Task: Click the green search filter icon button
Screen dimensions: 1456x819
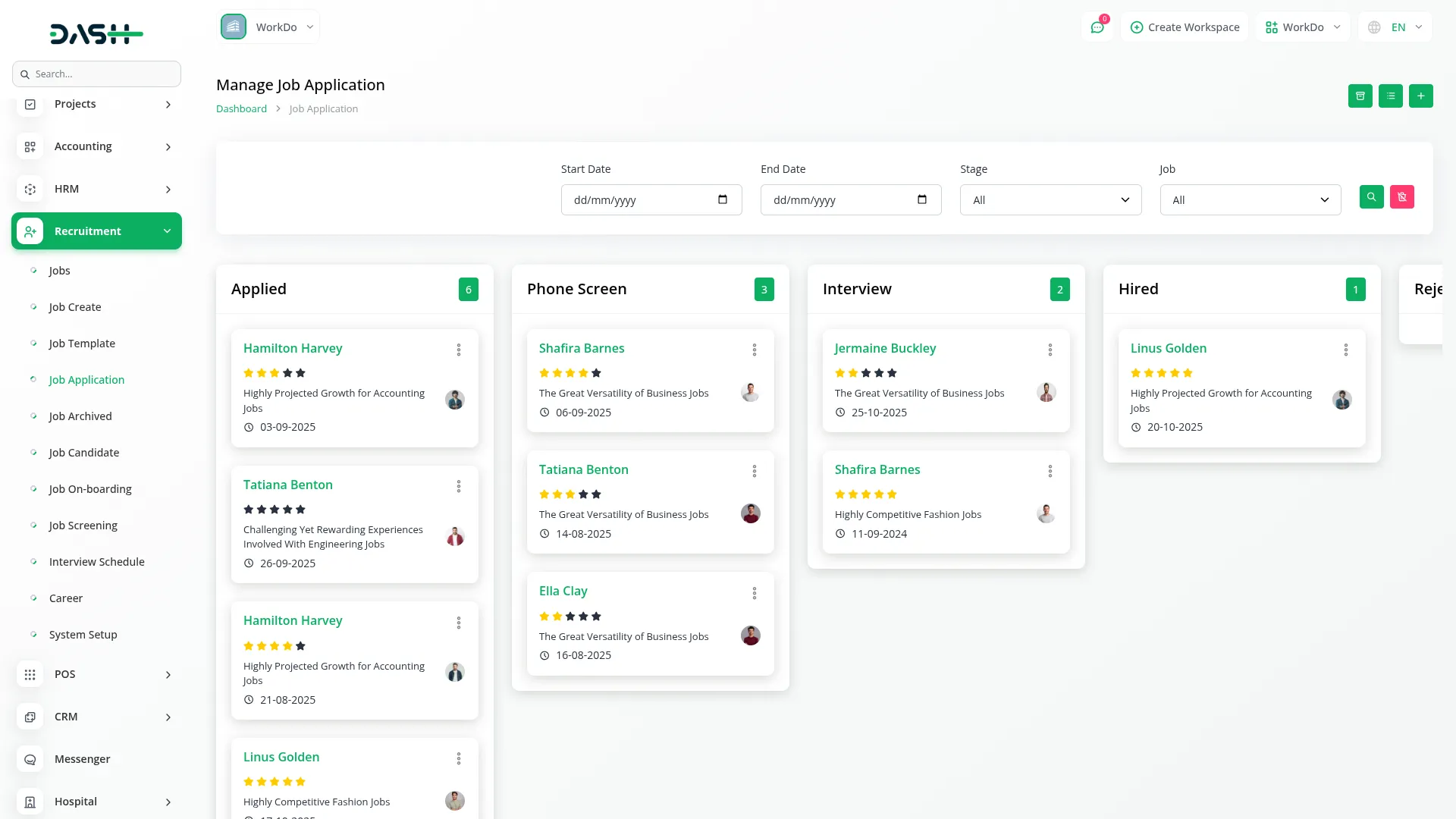Action: coord(1371,197)
